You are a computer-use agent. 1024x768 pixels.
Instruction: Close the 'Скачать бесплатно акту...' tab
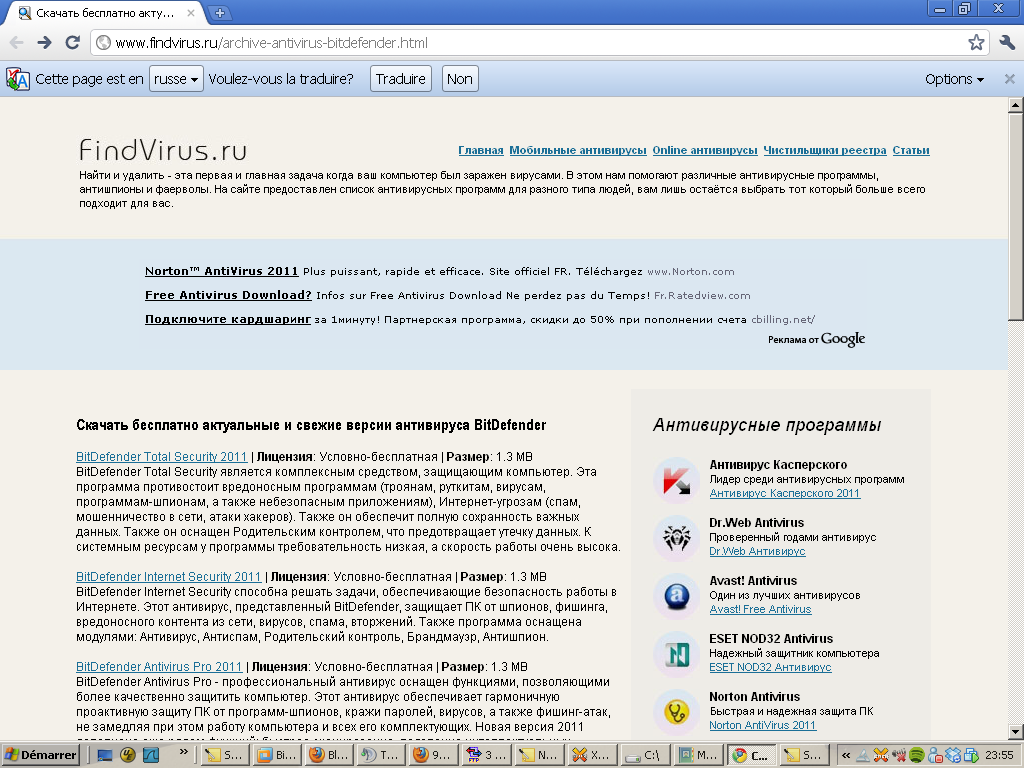coord(191,12)
